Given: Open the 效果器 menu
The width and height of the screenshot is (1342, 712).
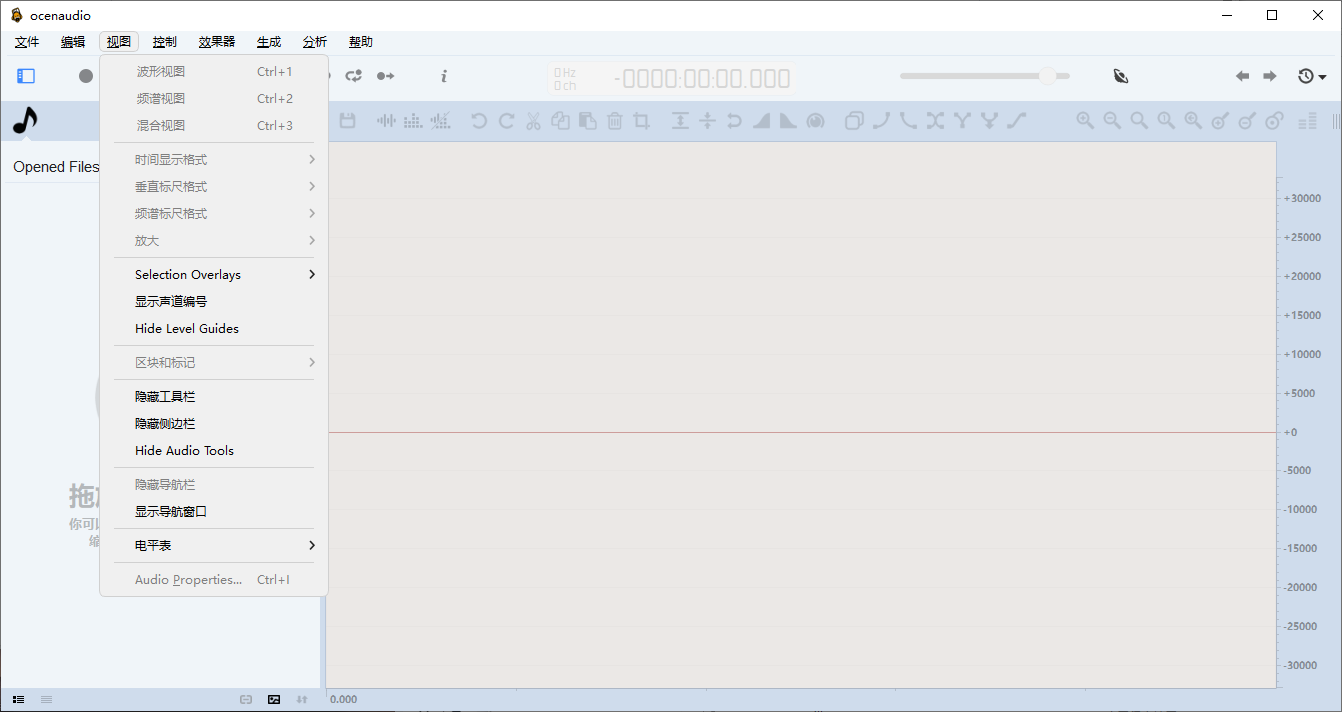Looking at the screenshot, I should pos(216,42).
